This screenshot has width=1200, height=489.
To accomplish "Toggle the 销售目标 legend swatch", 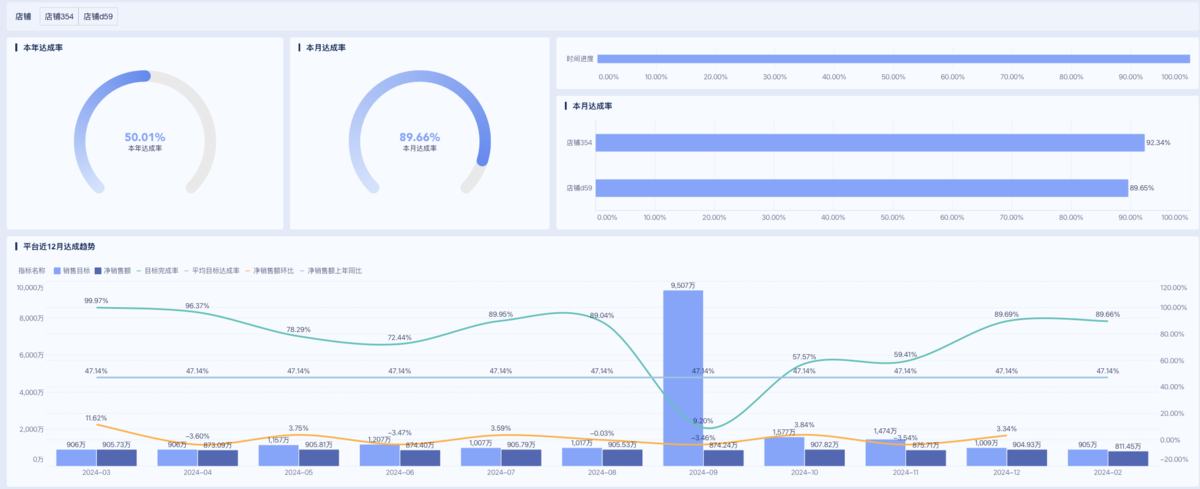I will pos(57,270).
